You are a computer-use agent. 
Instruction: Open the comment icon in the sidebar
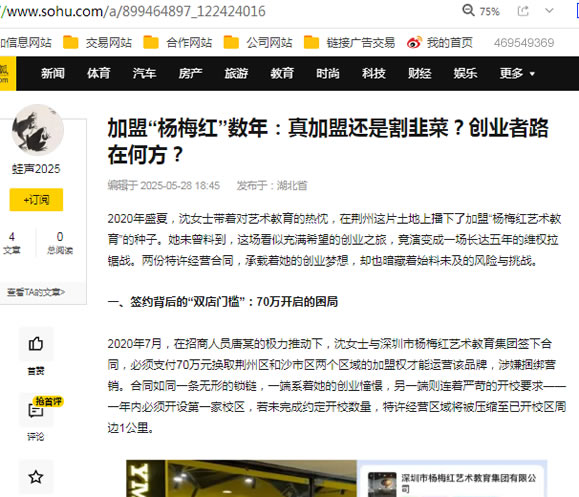click(x=36, y=410)
